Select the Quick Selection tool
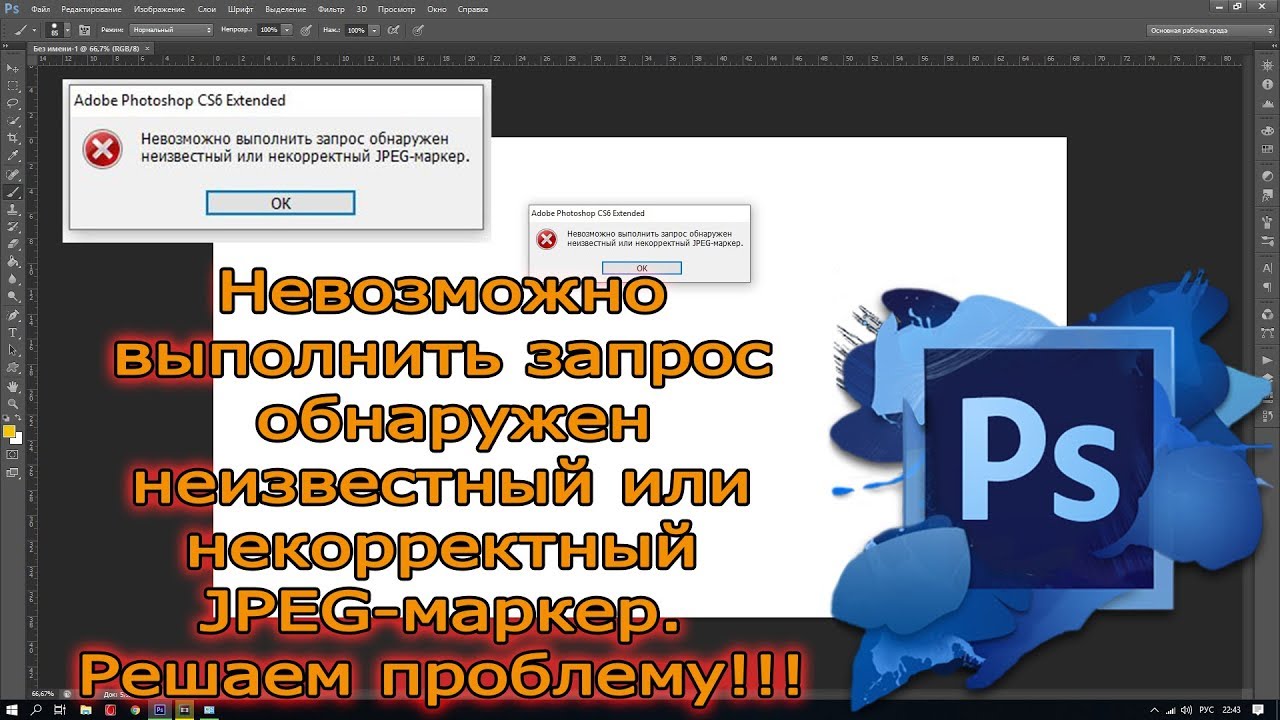Viewport: 1280px width, 720px height. point(13,121)
